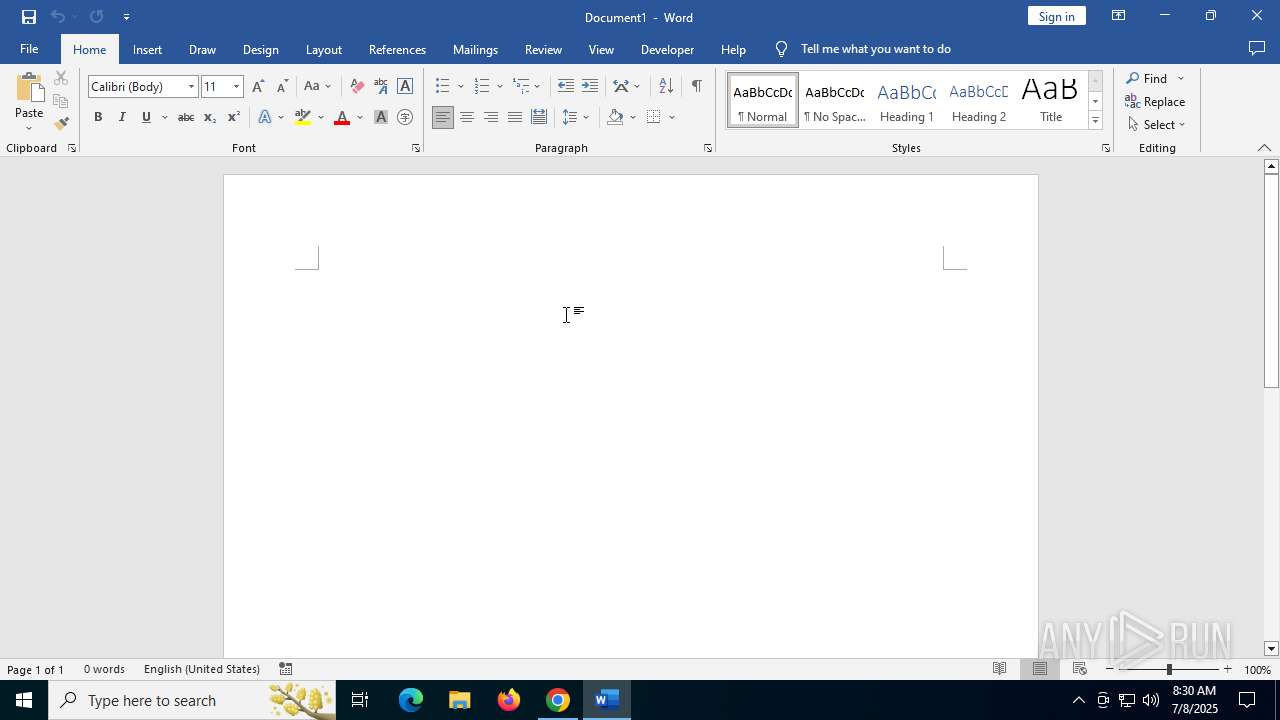Toggle Align Left paragraph alignment
The image size is (1280, 720).
443,117
